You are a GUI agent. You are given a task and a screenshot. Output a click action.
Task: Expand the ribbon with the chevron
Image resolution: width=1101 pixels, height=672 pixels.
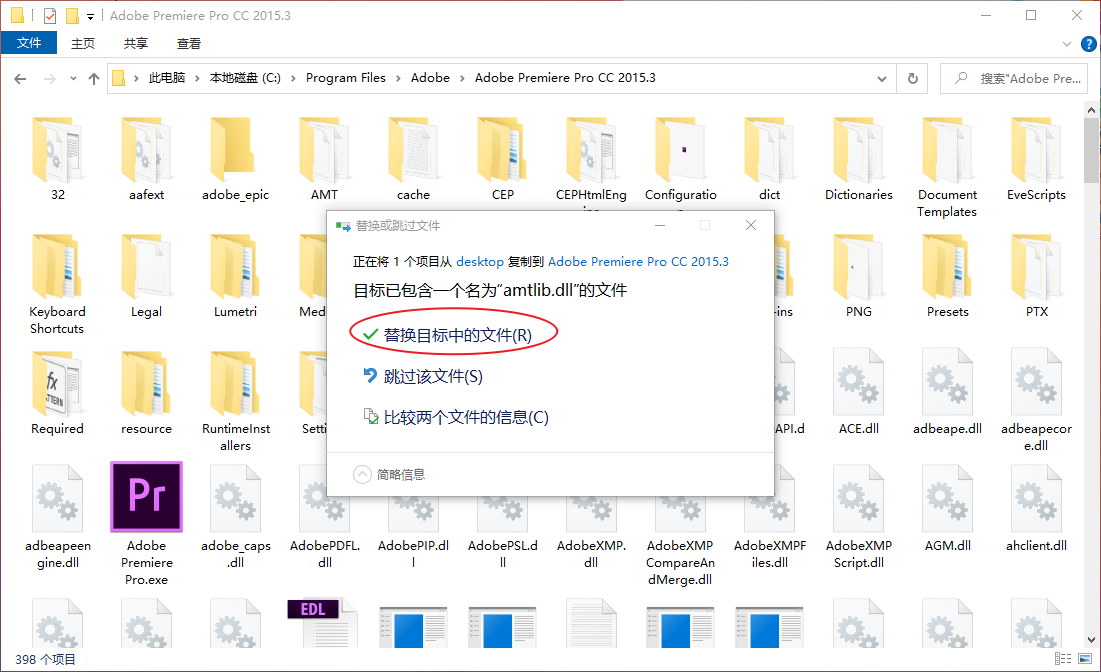coord(1067,44)
